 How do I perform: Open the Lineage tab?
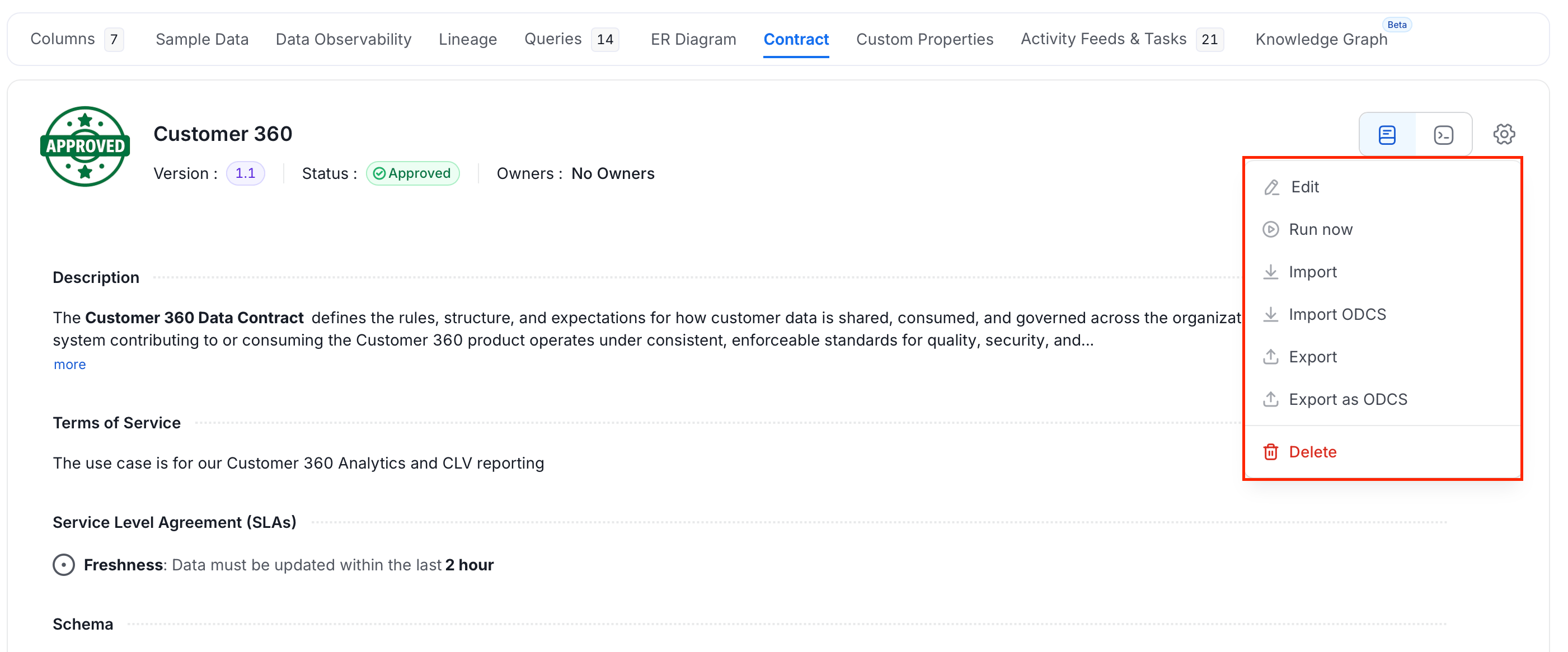click(467, 40)
